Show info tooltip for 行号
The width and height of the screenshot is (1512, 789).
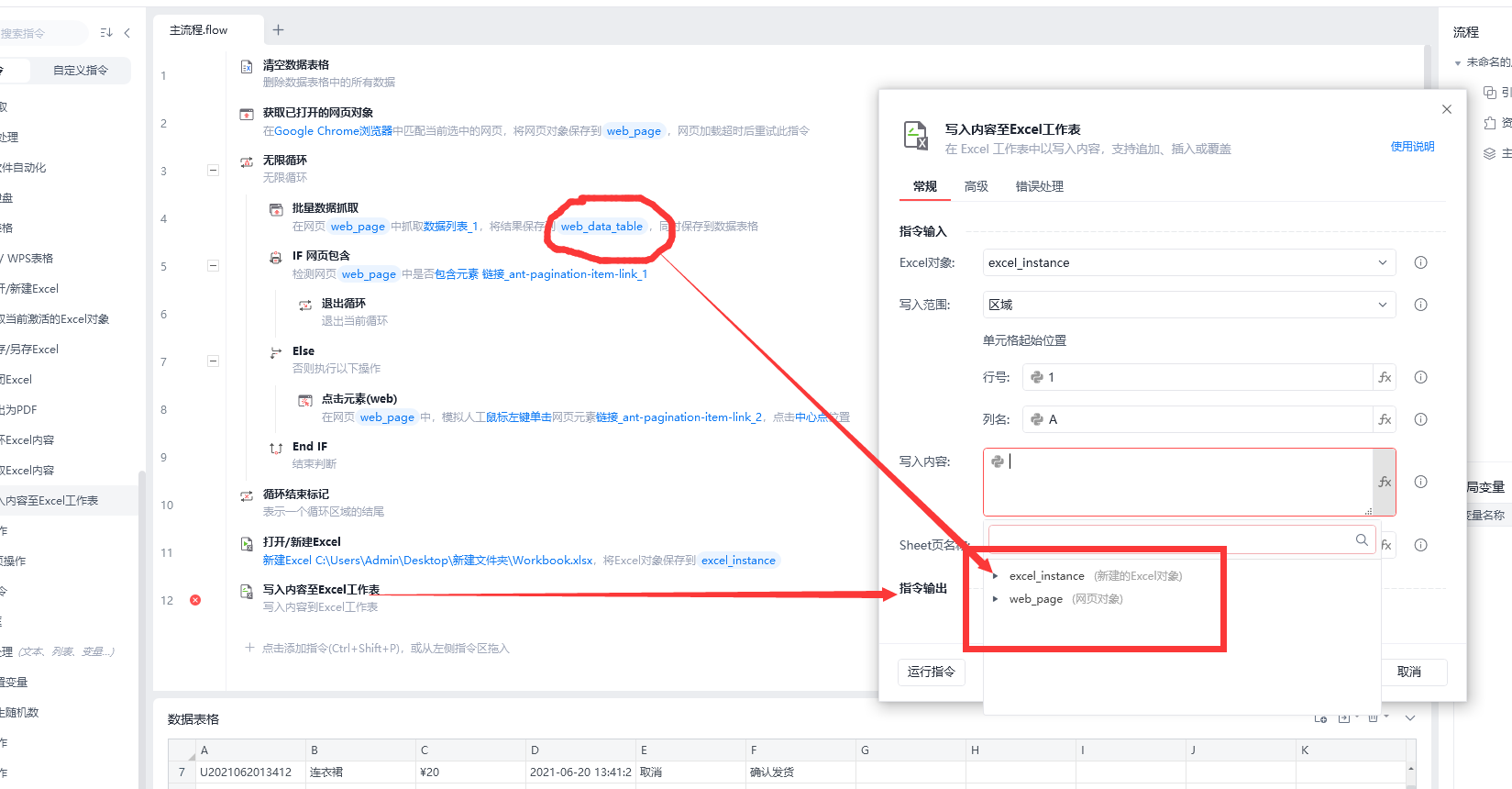(x=1420, y=377)
